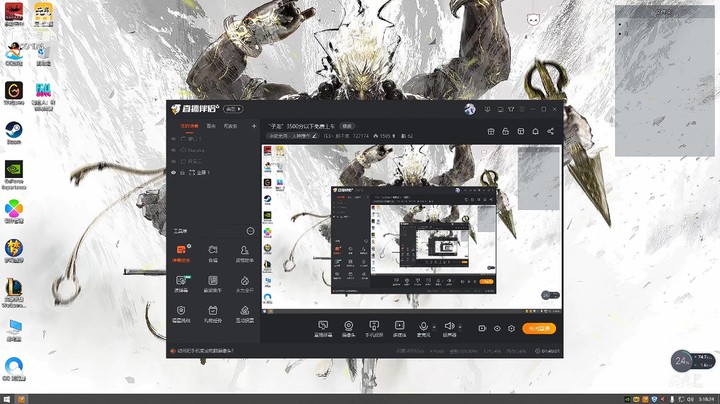Click the broadcast timer in status bar
Screen dimensions: 720x404
point(547,351)
